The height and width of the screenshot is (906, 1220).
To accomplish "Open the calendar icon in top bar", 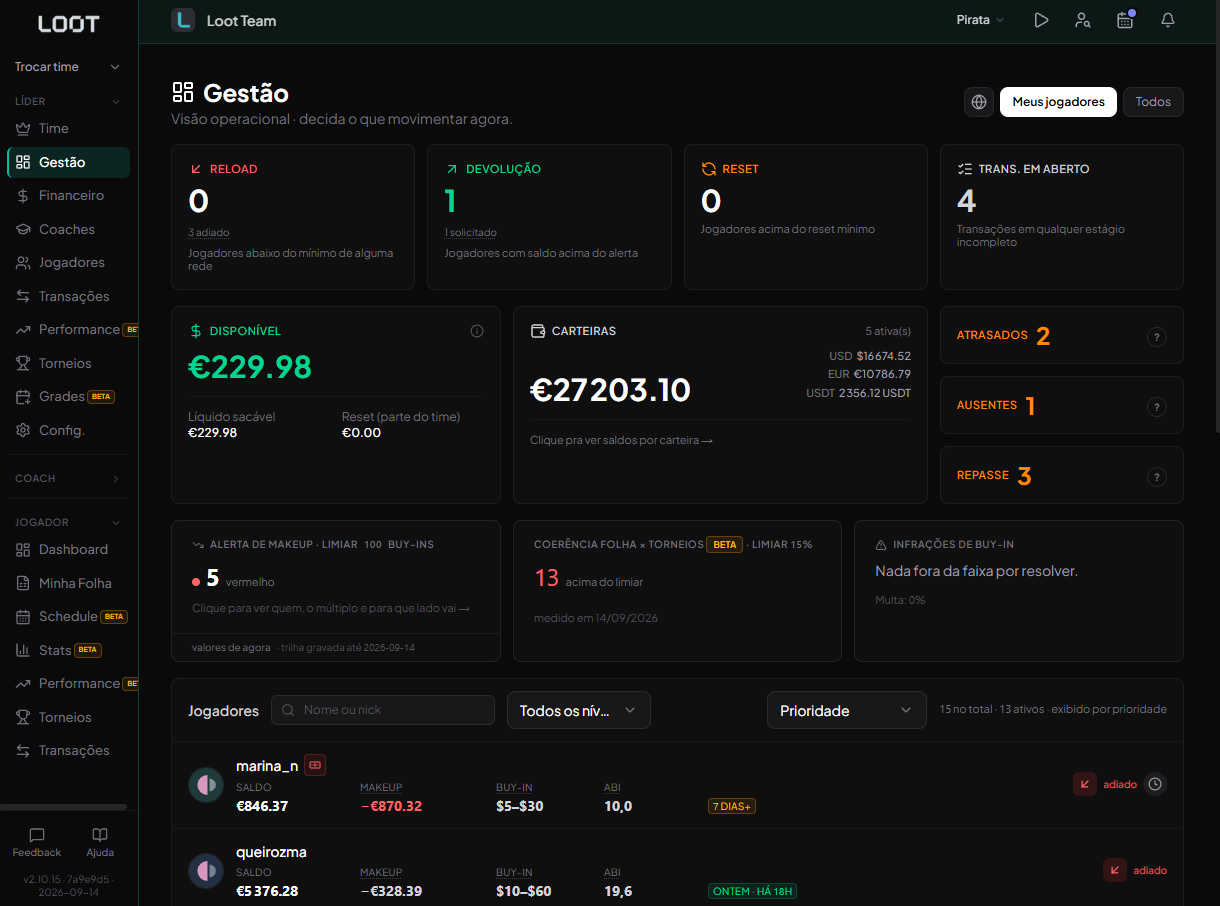I will (x=1125, y=20).
